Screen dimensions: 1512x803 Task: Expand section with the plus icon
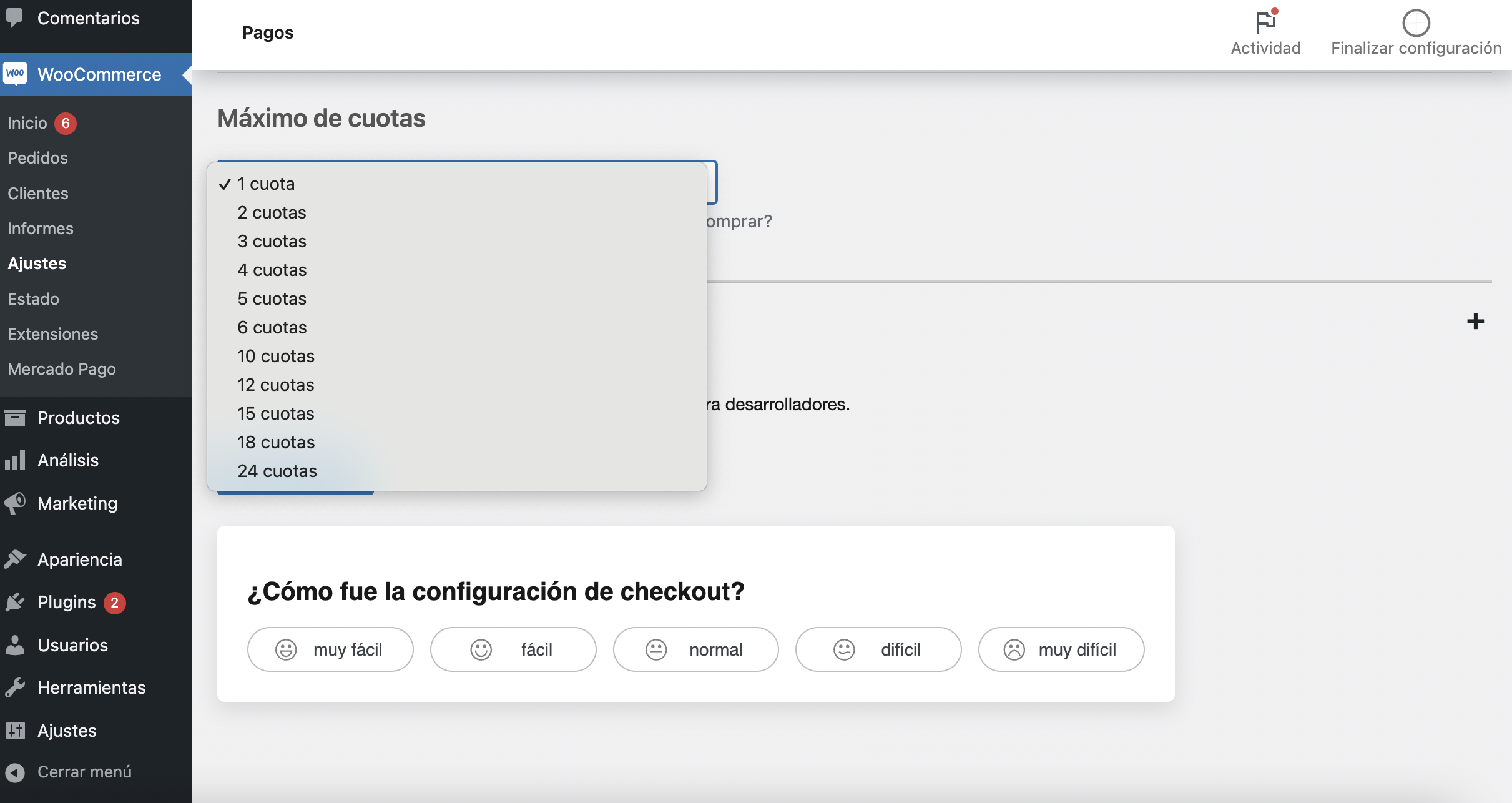click(1475, 322)
